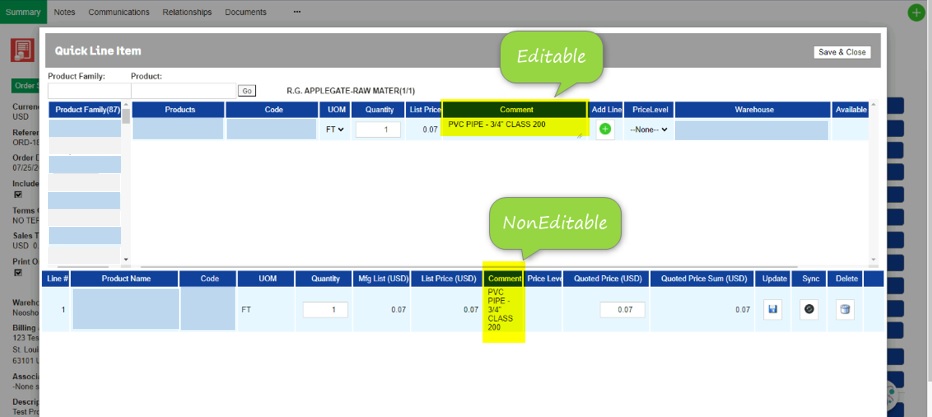The image size is (932, 417).
Task: Click the green Add Line plus icon
Action: point(605,129)
